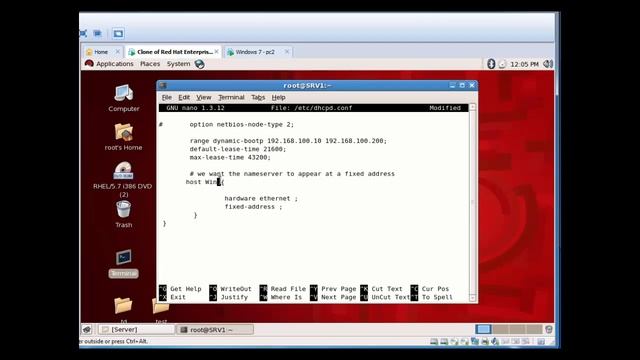Open the Applications menu in GNOME panel

(115, 64)
